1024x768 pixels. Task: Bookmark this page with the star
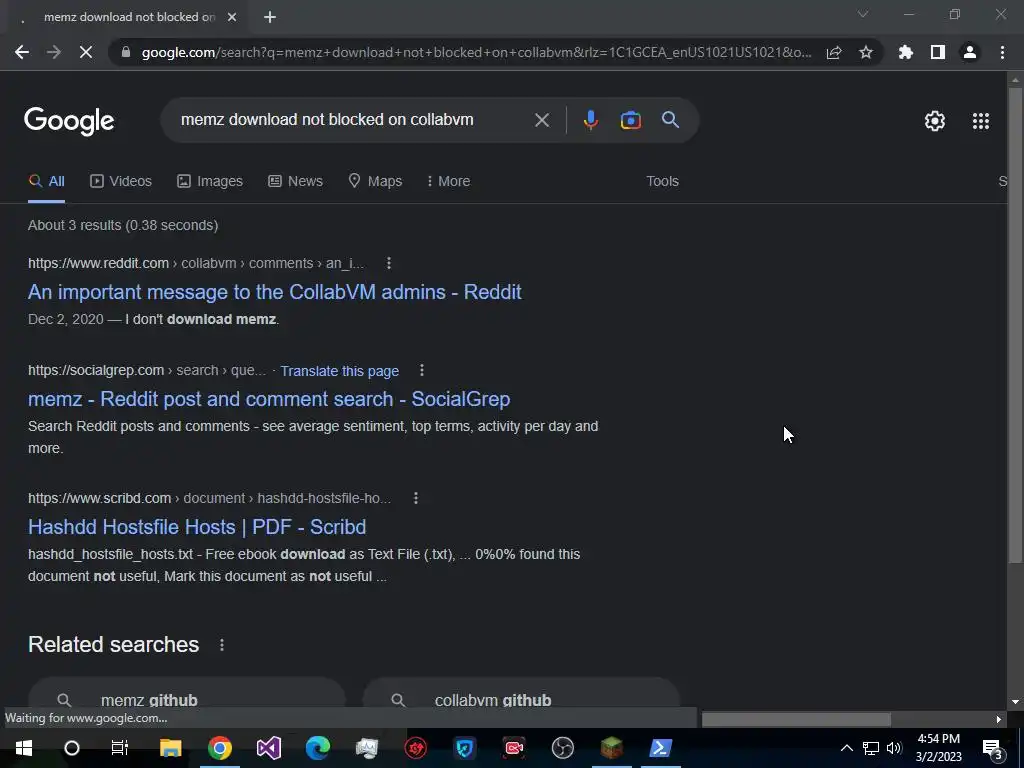coord(866,52)
